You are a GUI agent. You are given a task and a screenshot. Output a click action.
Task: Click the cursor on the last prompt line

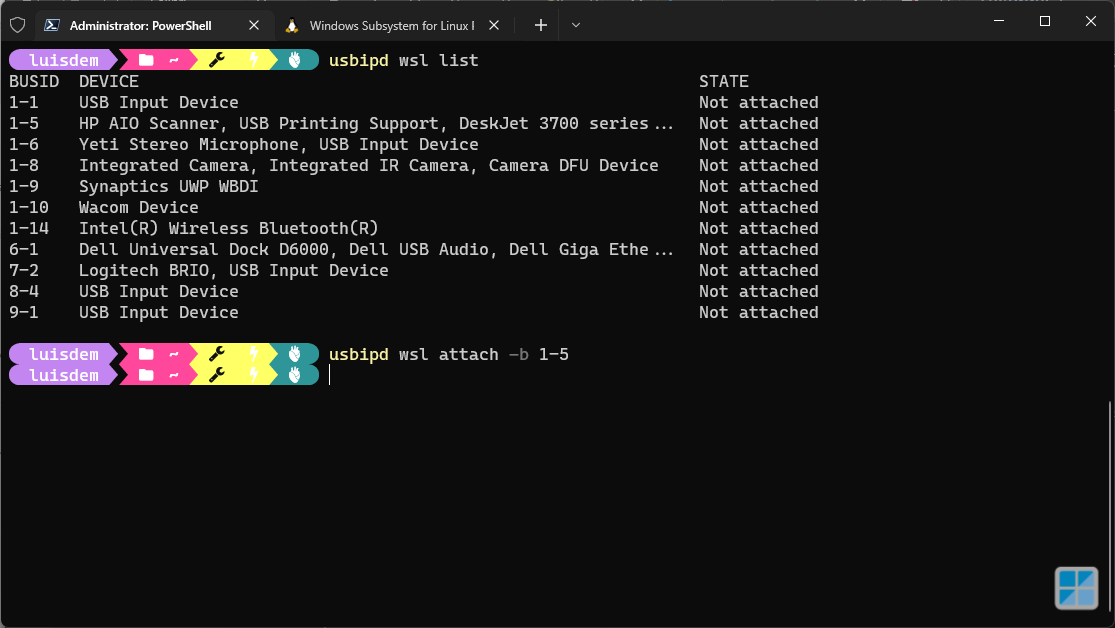click(329, 376)
